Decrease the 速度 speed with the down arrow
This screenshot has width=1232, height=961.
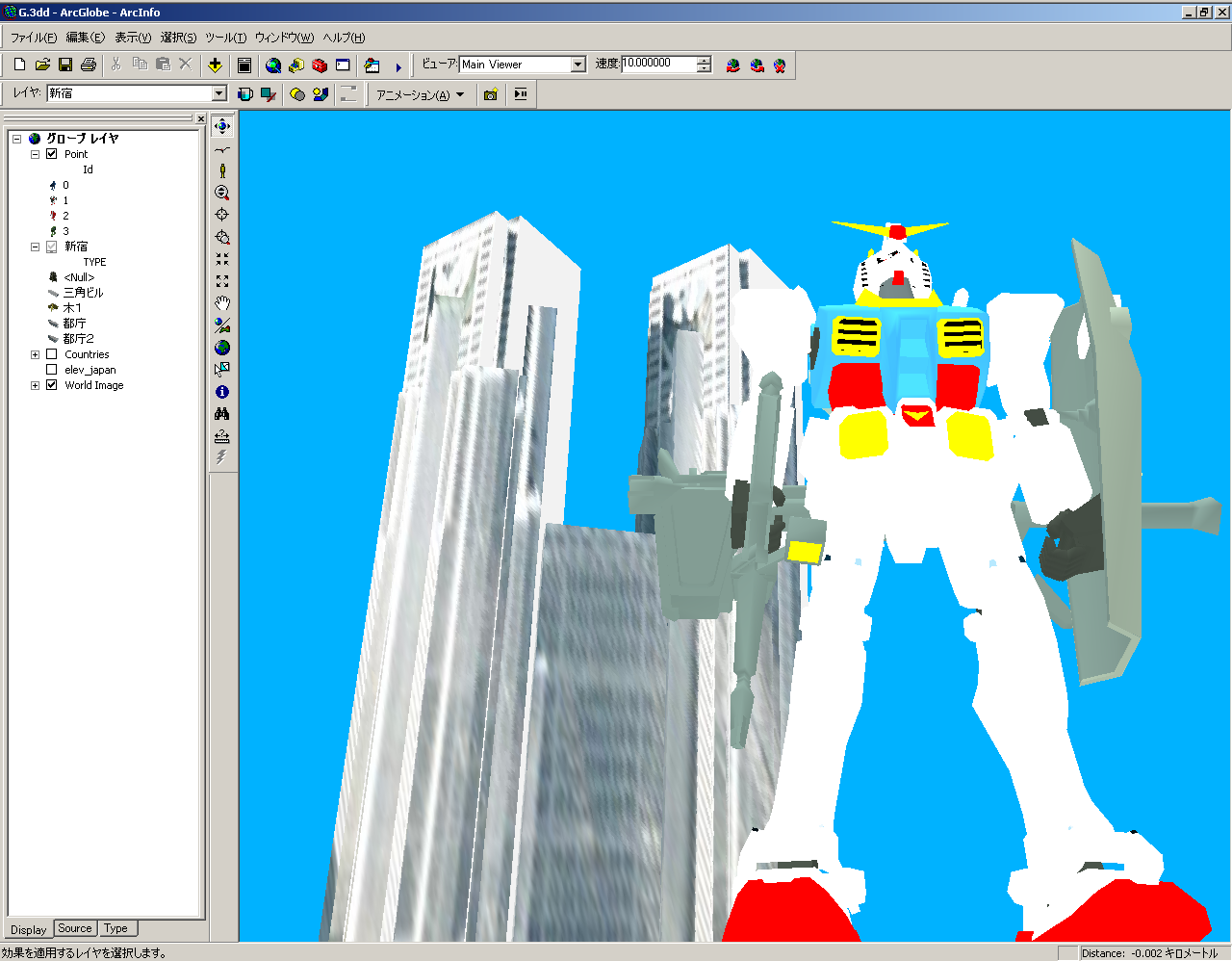point(704,68)
